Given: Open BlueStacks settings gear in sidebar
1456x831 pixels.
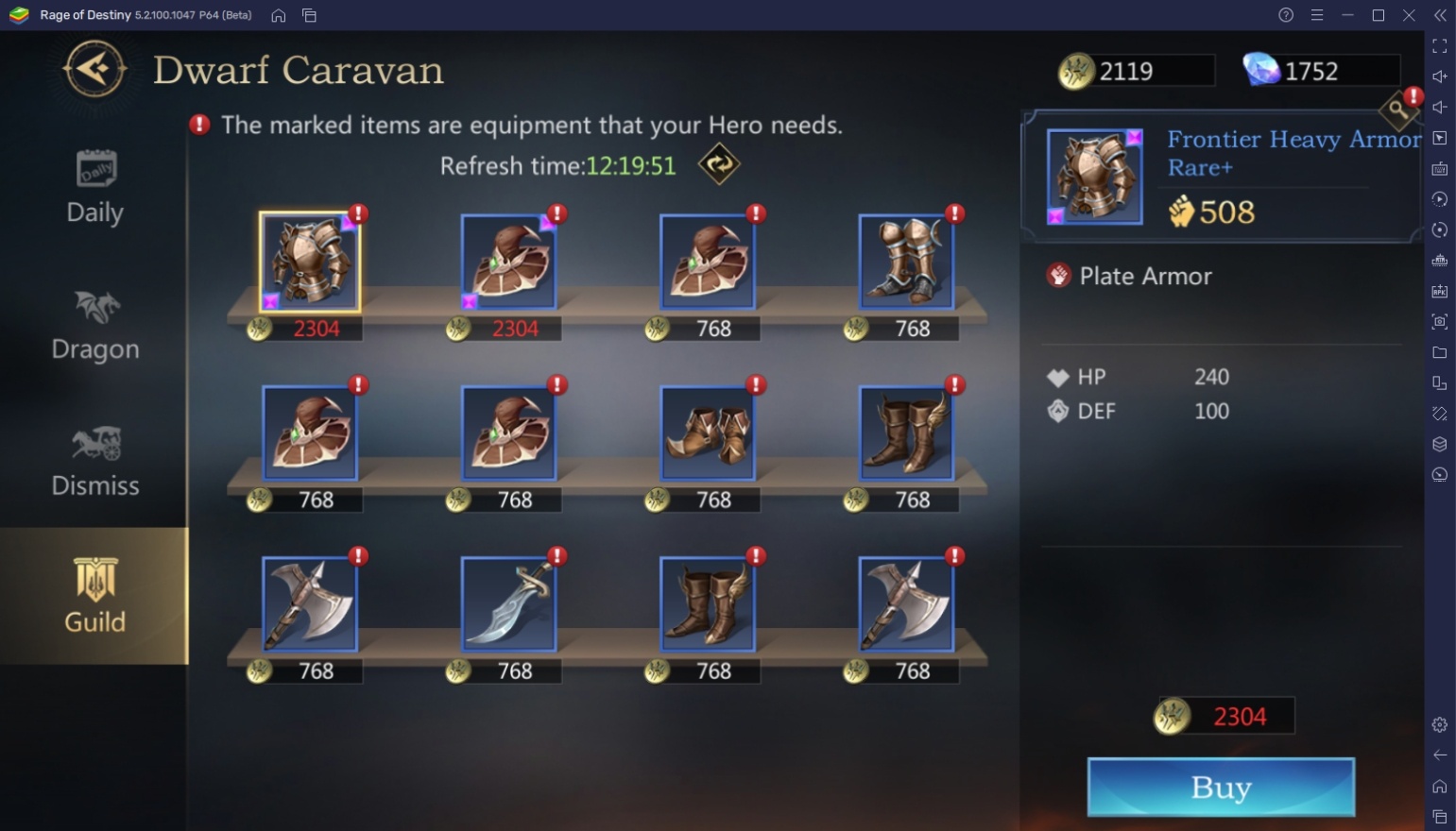Looking at the screenshot, I should click(x=1439, y=724).
